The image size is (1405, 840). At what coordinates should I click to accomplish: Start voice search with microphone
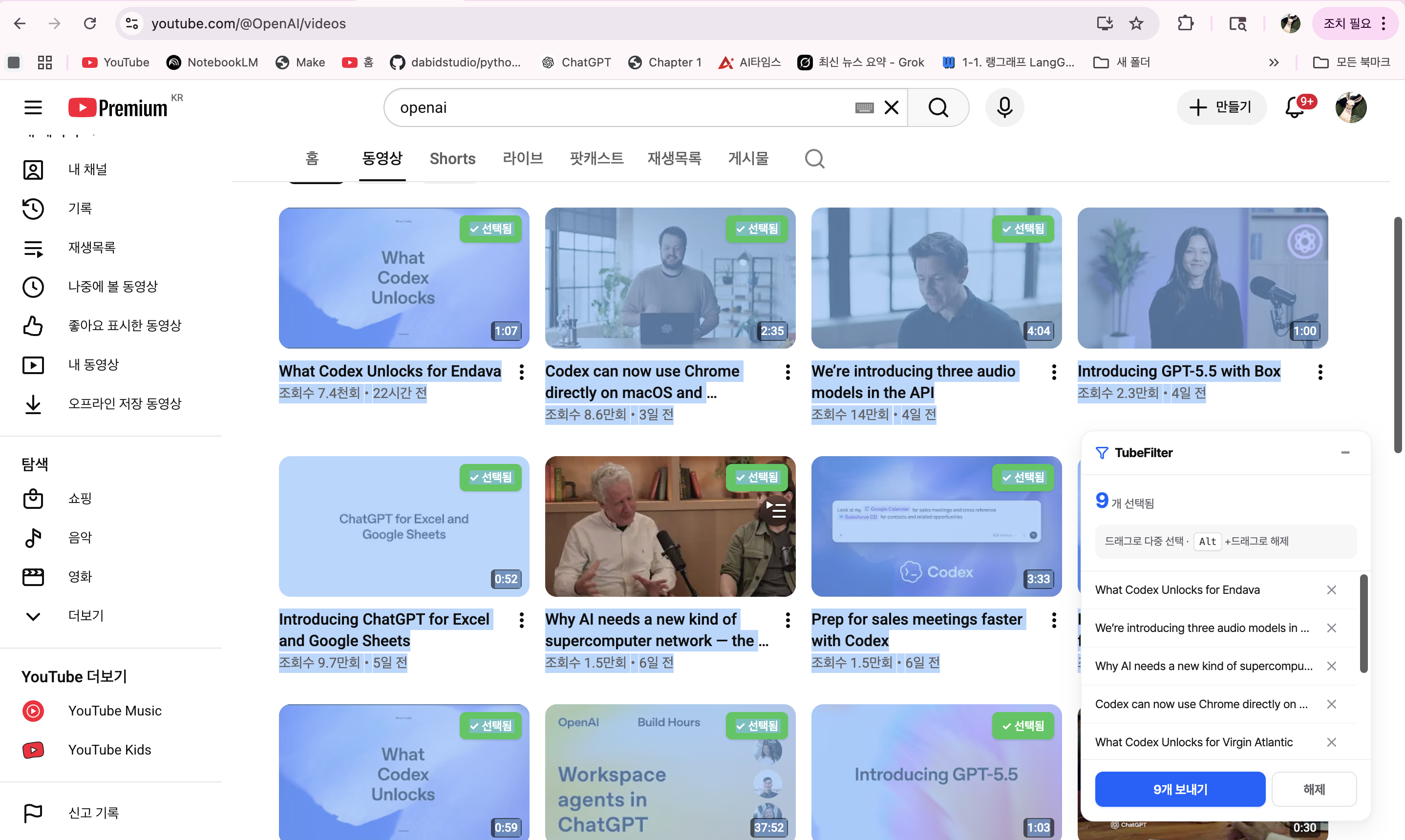click(1004, 107)
